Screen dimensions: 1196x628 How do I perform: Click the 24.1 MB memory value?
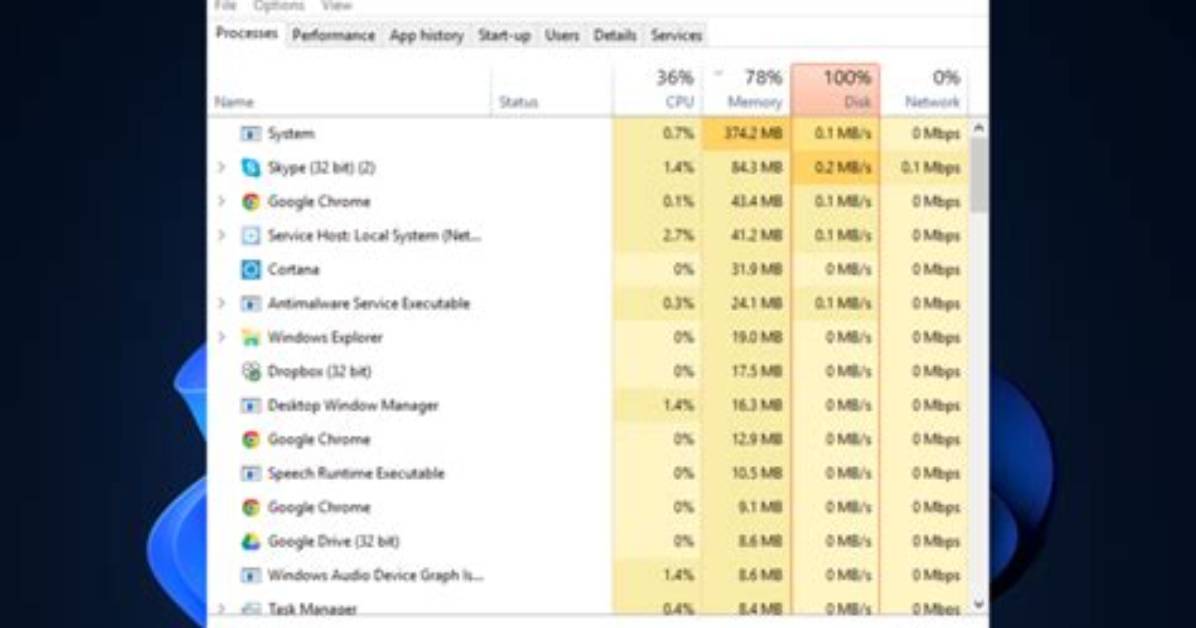pos(757,304)
